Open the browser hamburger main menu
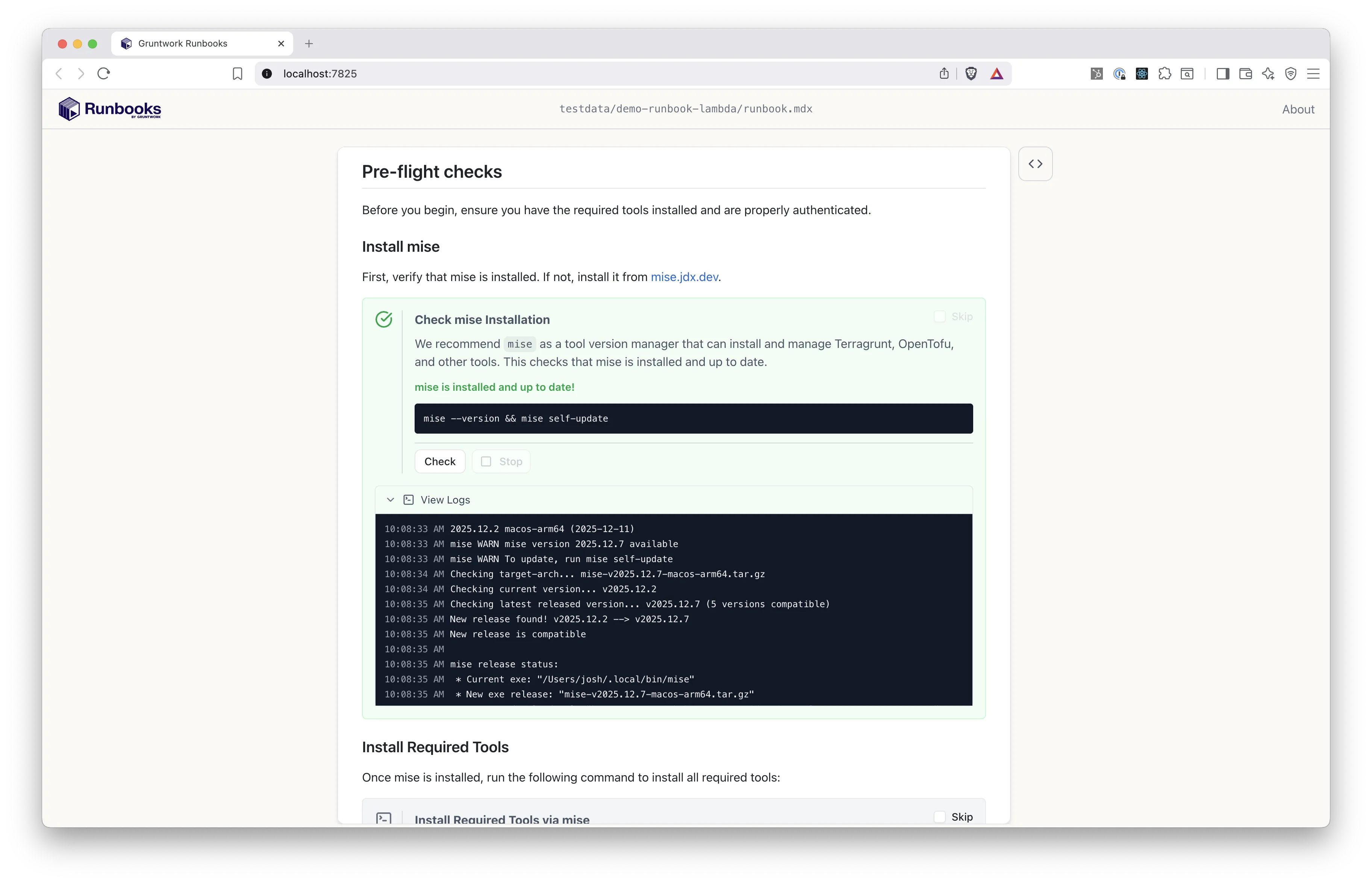The image size is (1372, 883). [1313, 73]
